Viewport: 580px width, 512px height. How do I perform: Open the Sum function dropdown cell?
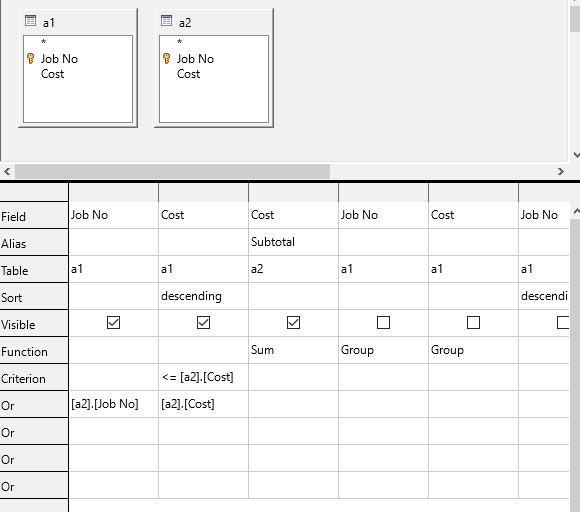coord(293,350)
